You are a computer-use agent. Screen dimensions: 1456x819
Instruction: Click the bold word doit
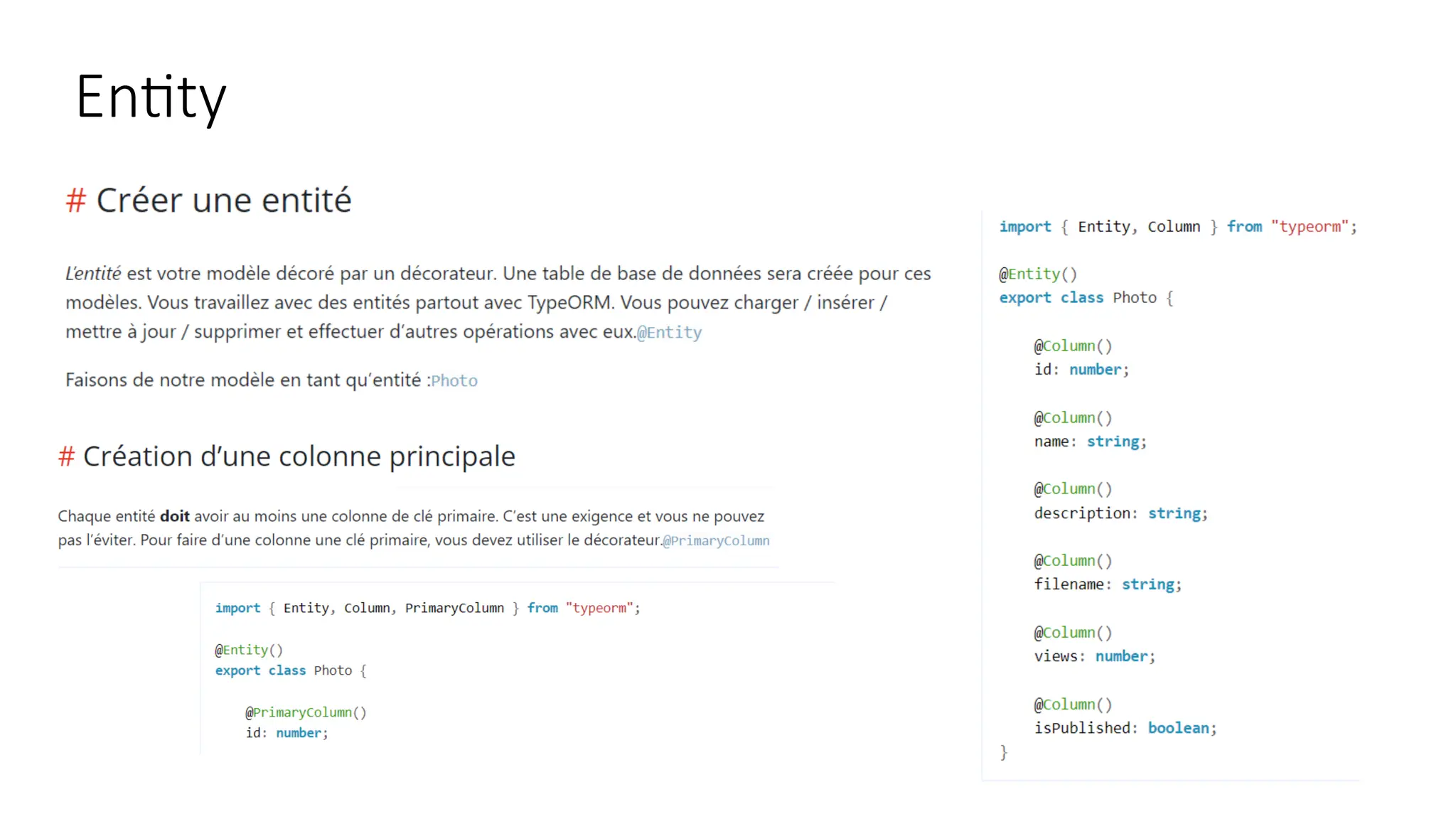point(174,517)
